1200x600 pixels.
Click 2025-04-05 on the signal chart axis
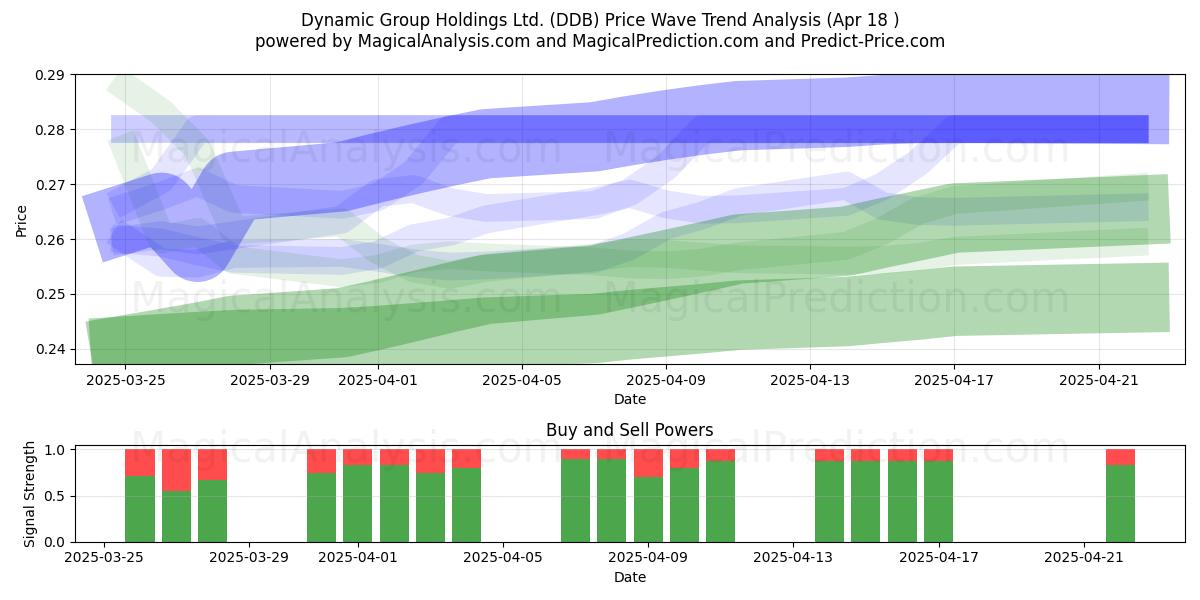coord(503,558)
